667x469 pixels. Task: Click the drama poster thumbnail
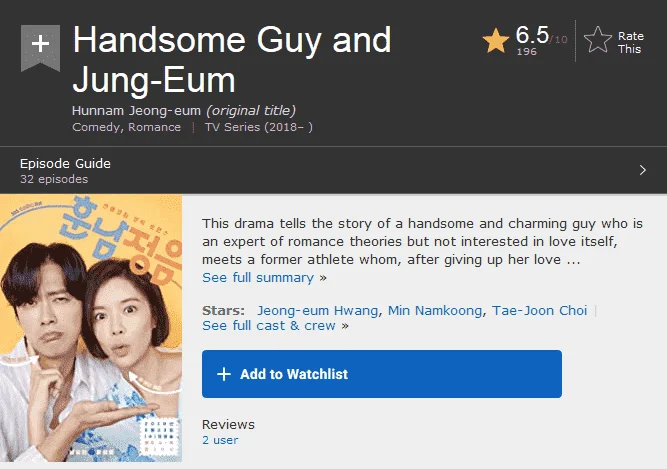(x=91, y=328)
